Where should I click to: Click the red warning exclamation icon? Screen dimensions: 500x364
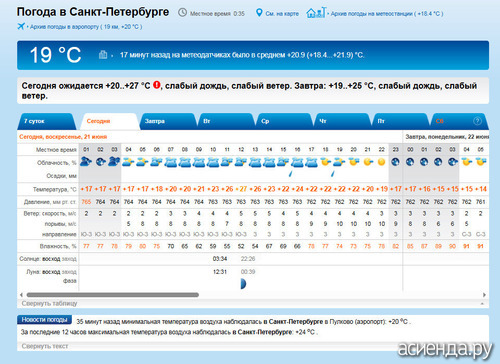(156, 85)
